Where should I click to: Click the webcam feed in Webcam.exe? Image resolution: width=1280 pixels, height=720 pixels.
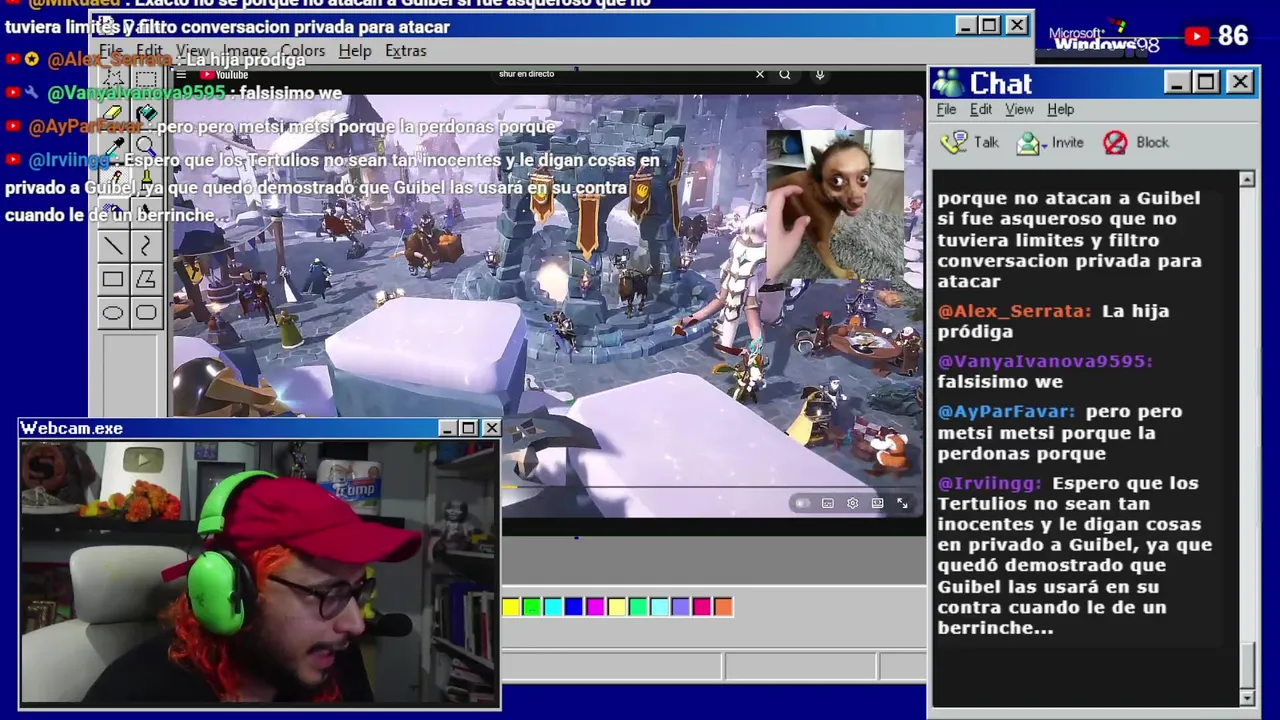point(260,572)
